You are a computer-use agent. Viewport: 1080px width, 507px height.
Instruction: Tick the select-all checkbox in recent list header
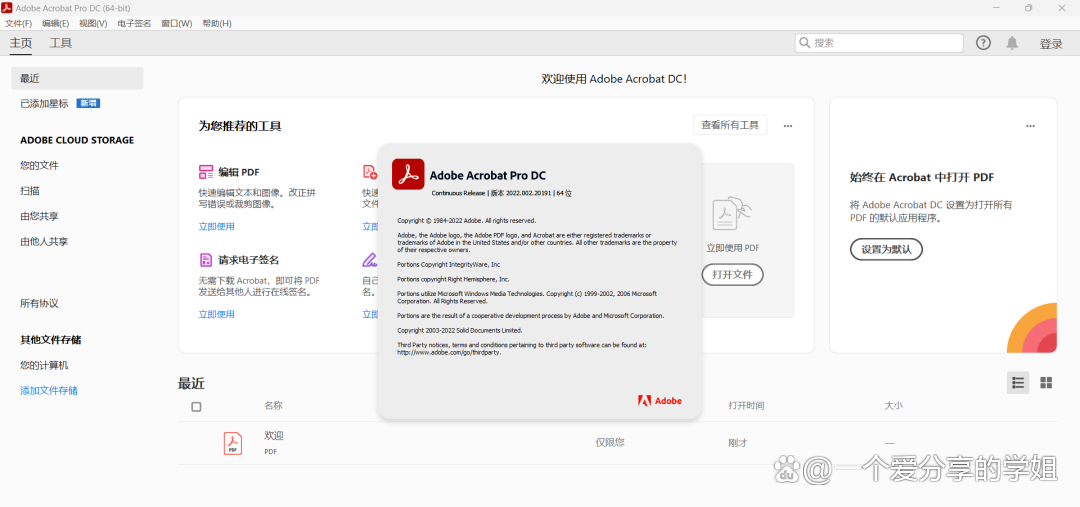pos(196,406)
